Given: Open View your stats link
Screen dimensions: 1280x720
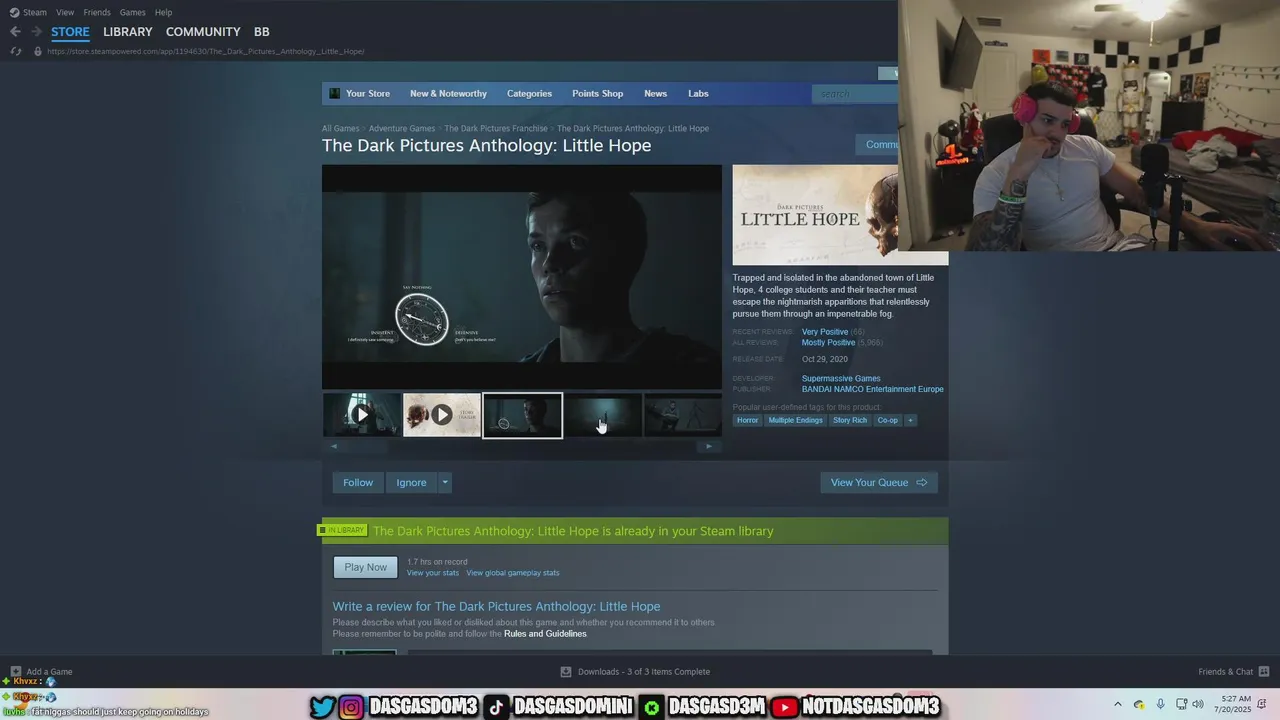Looking at the screenshot, I should tap(433, 573).
